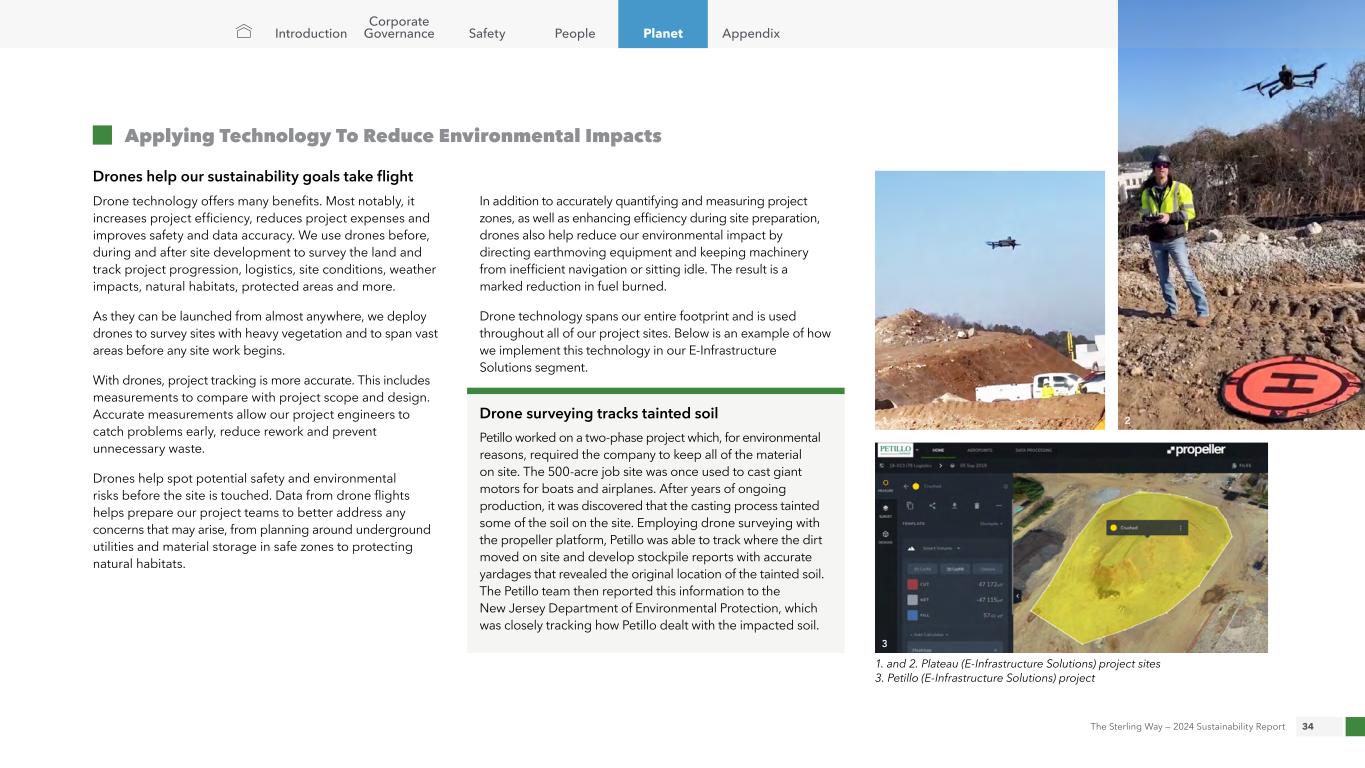This screenshot has height=768, width=1365.
Task: Open the Introduction section tab
Action: pos(311,33)
